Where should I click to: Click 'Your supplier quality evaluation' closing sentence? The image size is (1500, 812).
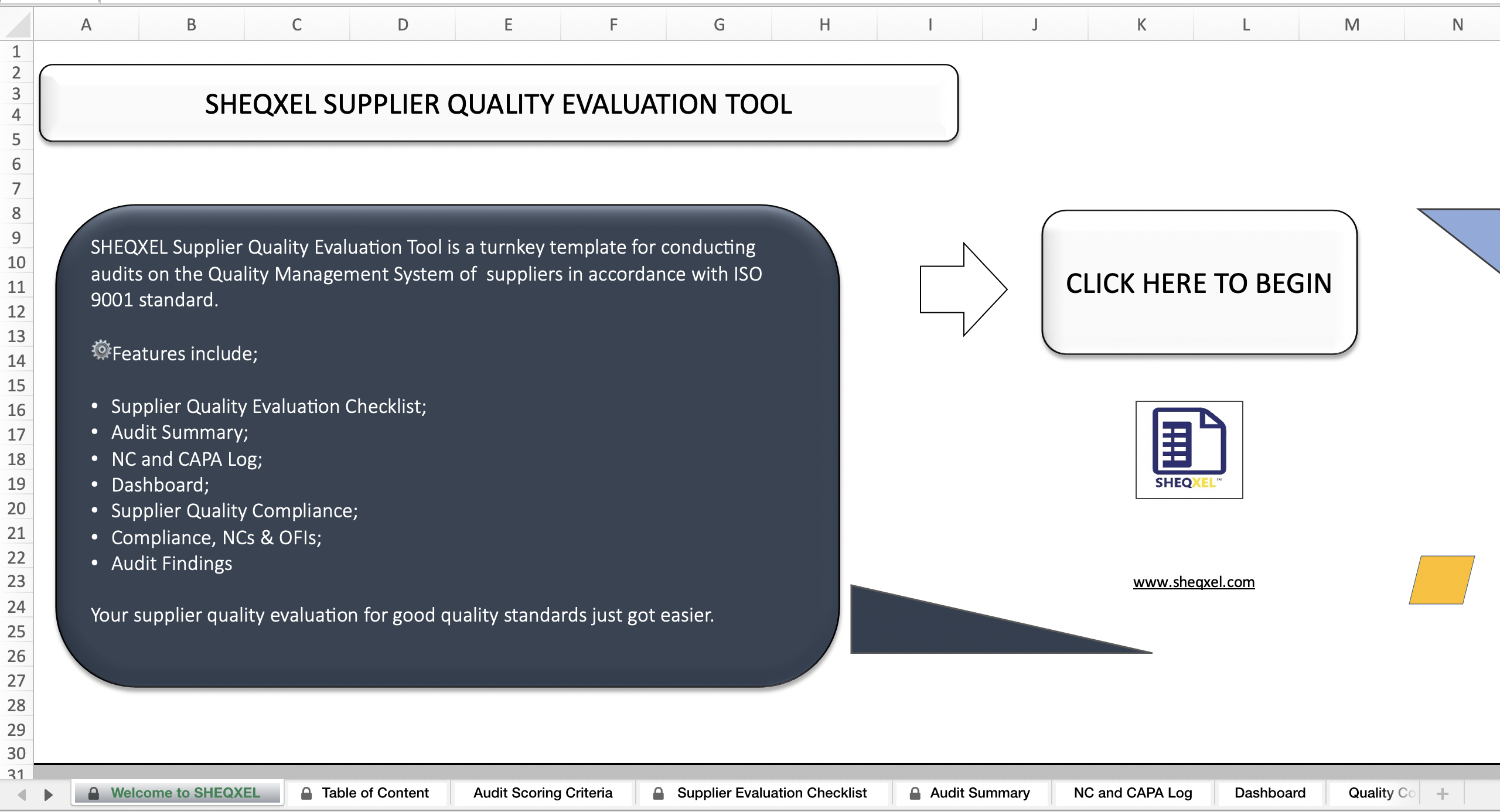(402, 615)
